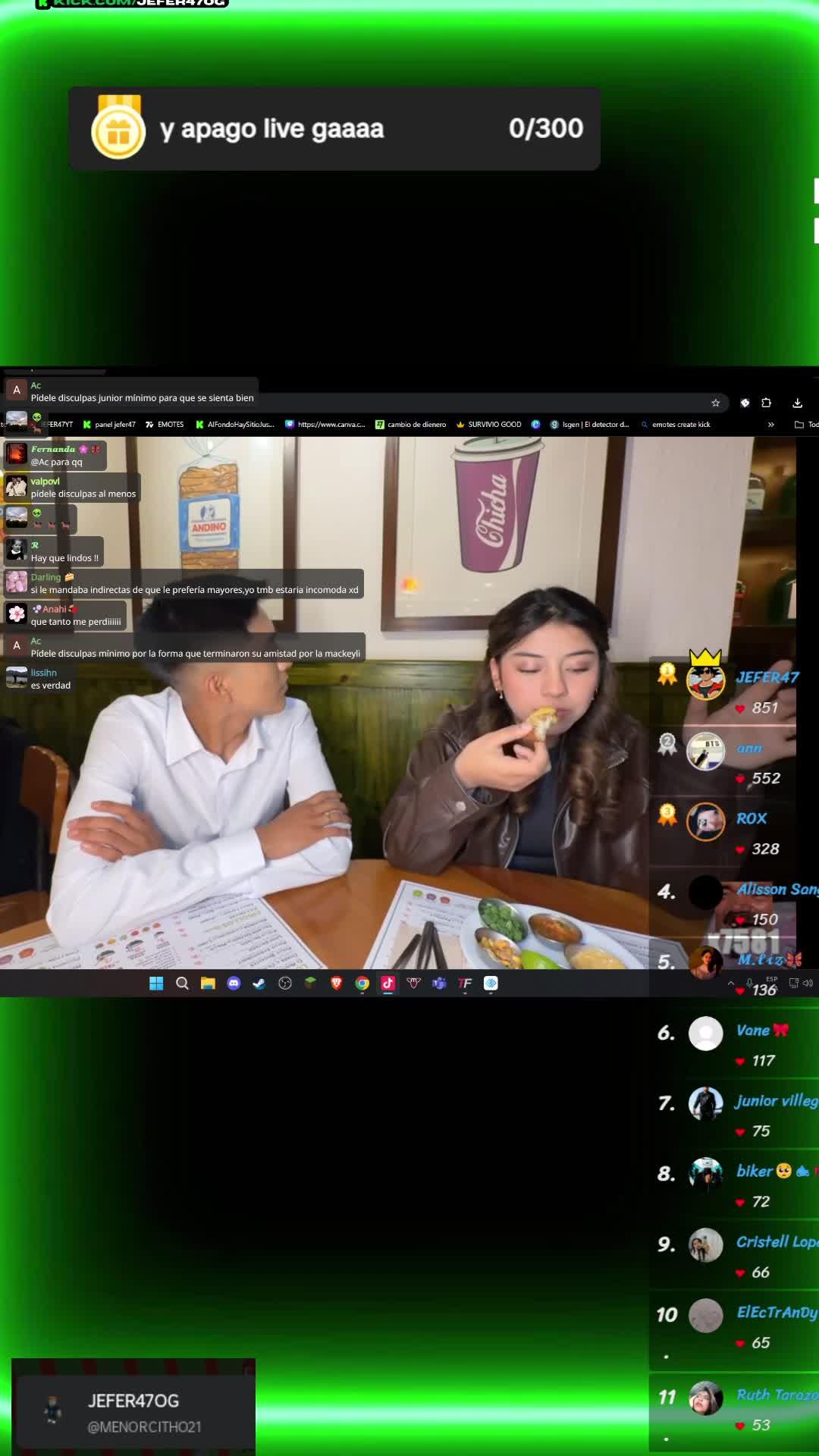Click Anahi's message 'que tanto me perdiiiiii'
This screenshot has height=1456, width=819.
click(64, 615)
